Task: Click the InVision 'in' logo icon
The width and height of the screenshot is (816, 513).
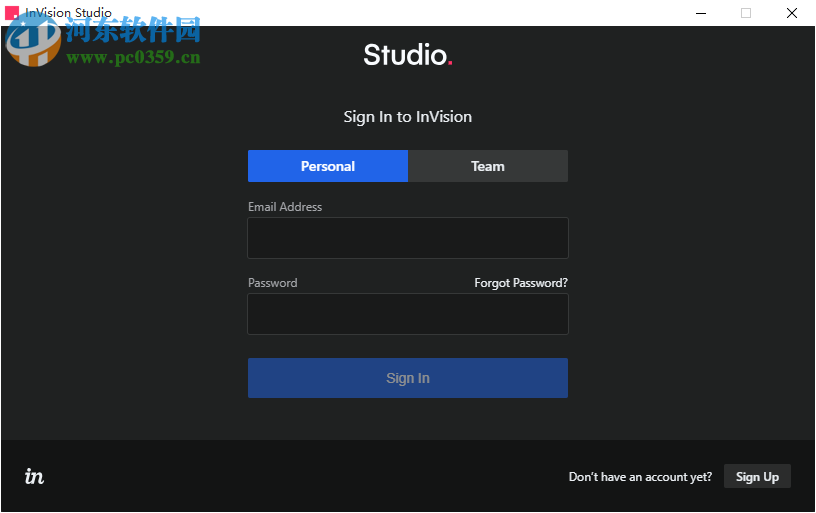Action: pos(34,476)
